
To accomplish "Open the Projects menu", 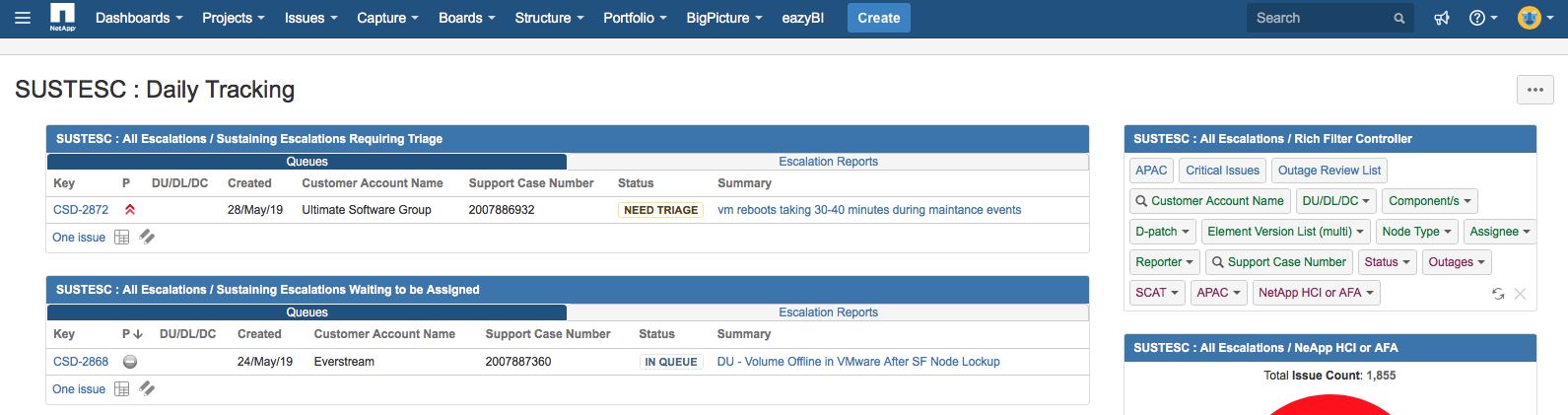I will [x=234, y=18].
